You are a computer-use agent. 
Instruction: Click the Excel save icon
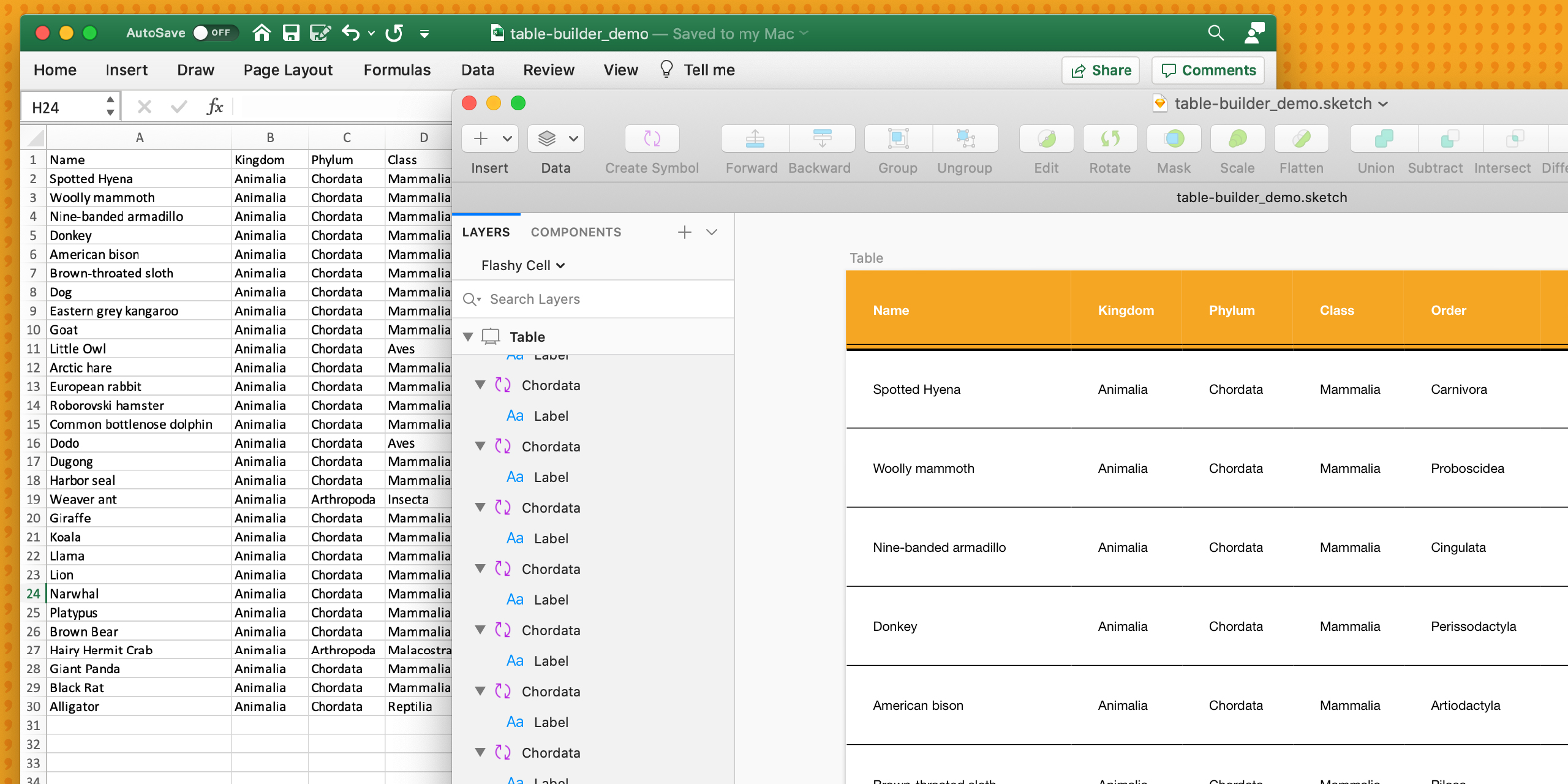291,33
